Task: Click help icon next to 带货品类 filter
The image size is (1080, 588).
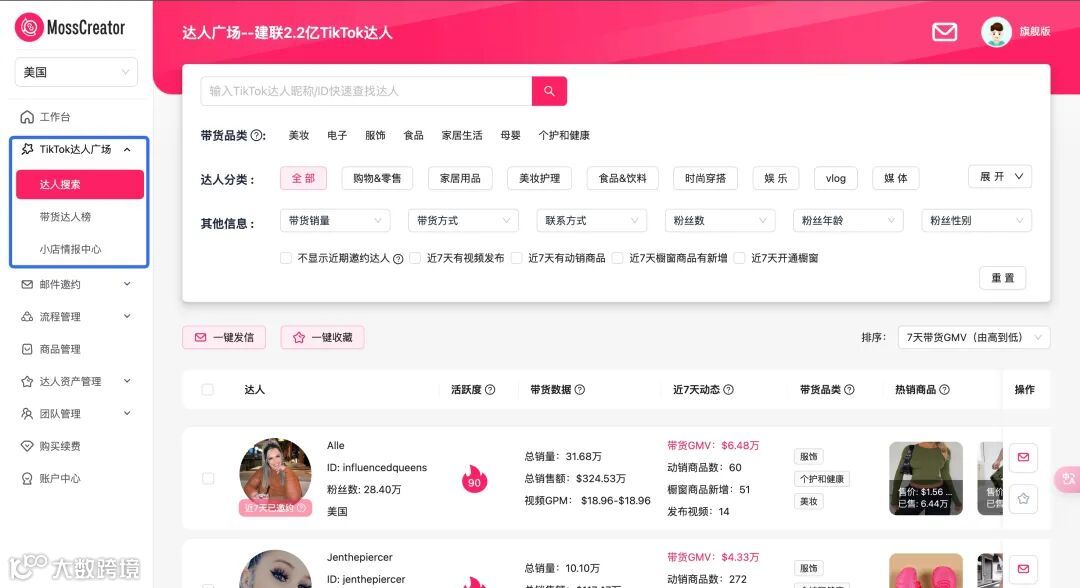Action: [258, 136]
